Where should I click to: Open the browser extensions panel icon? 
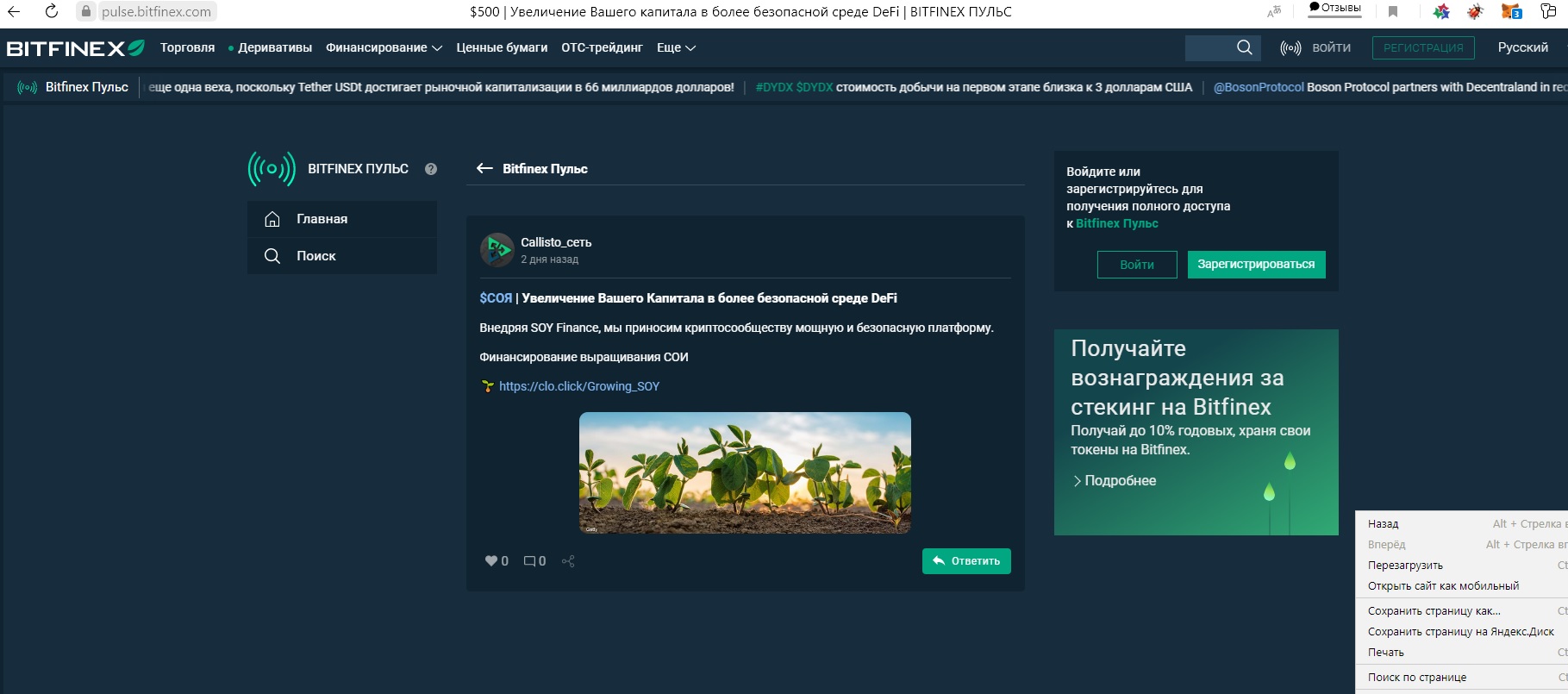point(1548,12)
